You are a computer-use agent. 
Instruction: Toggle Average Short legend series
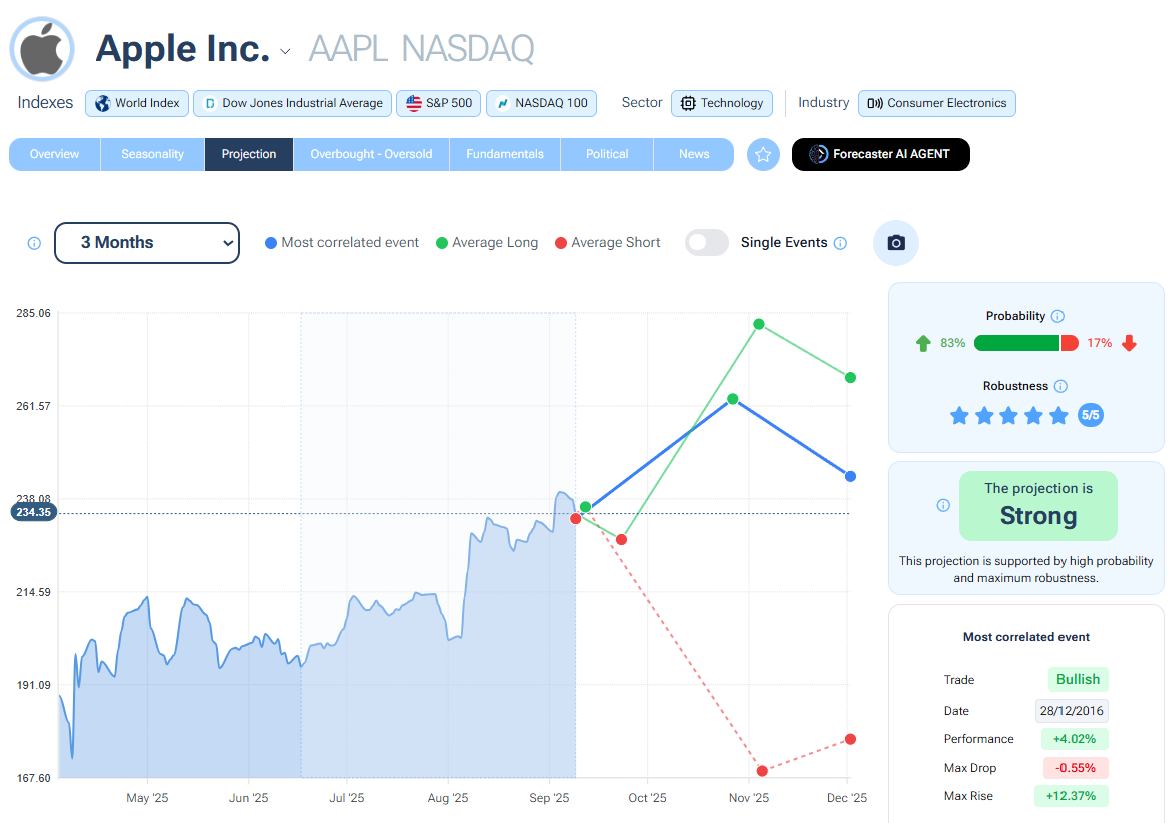pos(608,243)
